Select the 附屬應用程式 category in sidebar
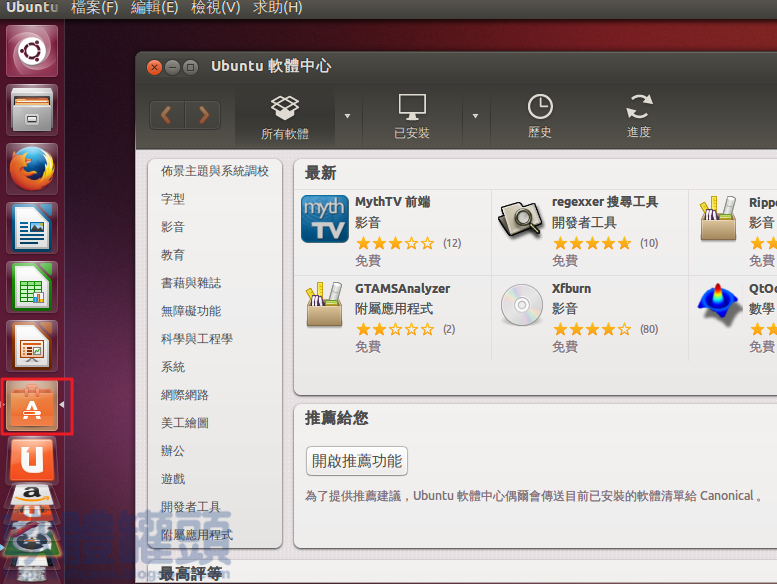Screen dimensions: 777x584 click(197, 535)
